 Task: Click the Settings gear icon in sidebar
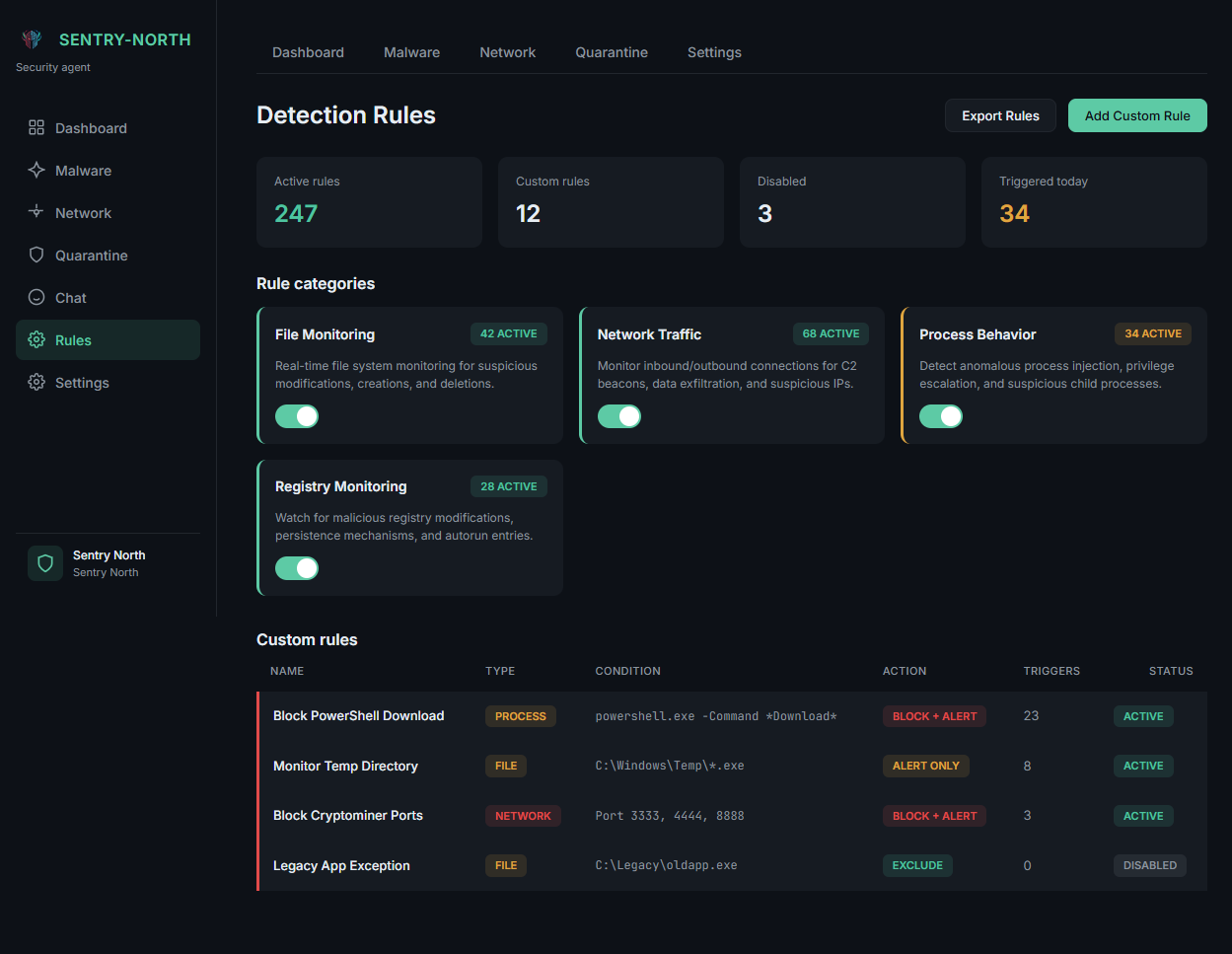tap(36, 382)
